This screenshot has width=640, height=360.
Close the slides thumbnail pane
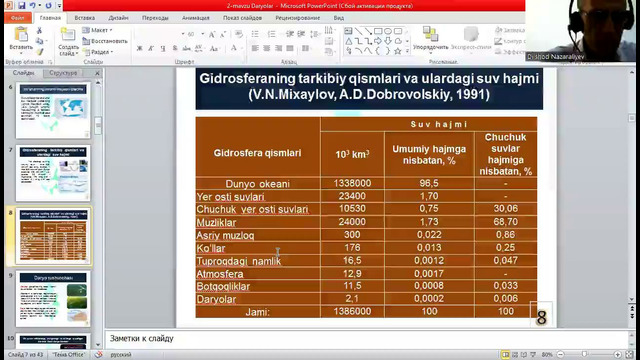(x=97, y=73)
